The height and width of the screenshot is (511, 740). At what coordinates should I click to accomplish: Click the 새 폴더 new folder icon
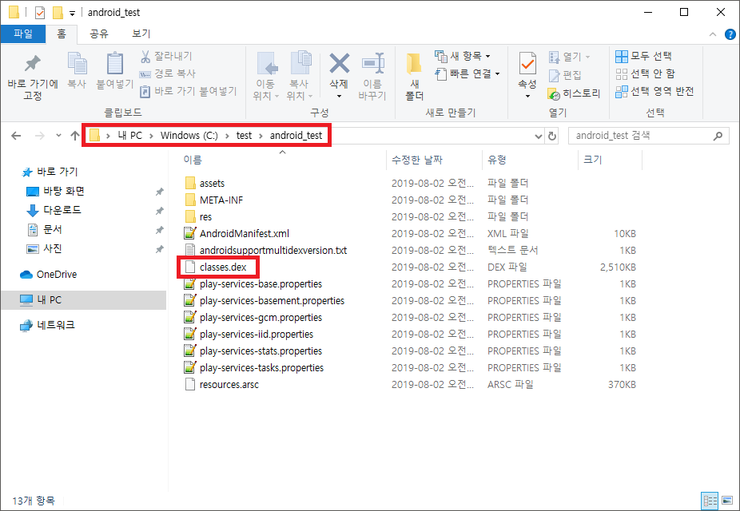[414, 65]
